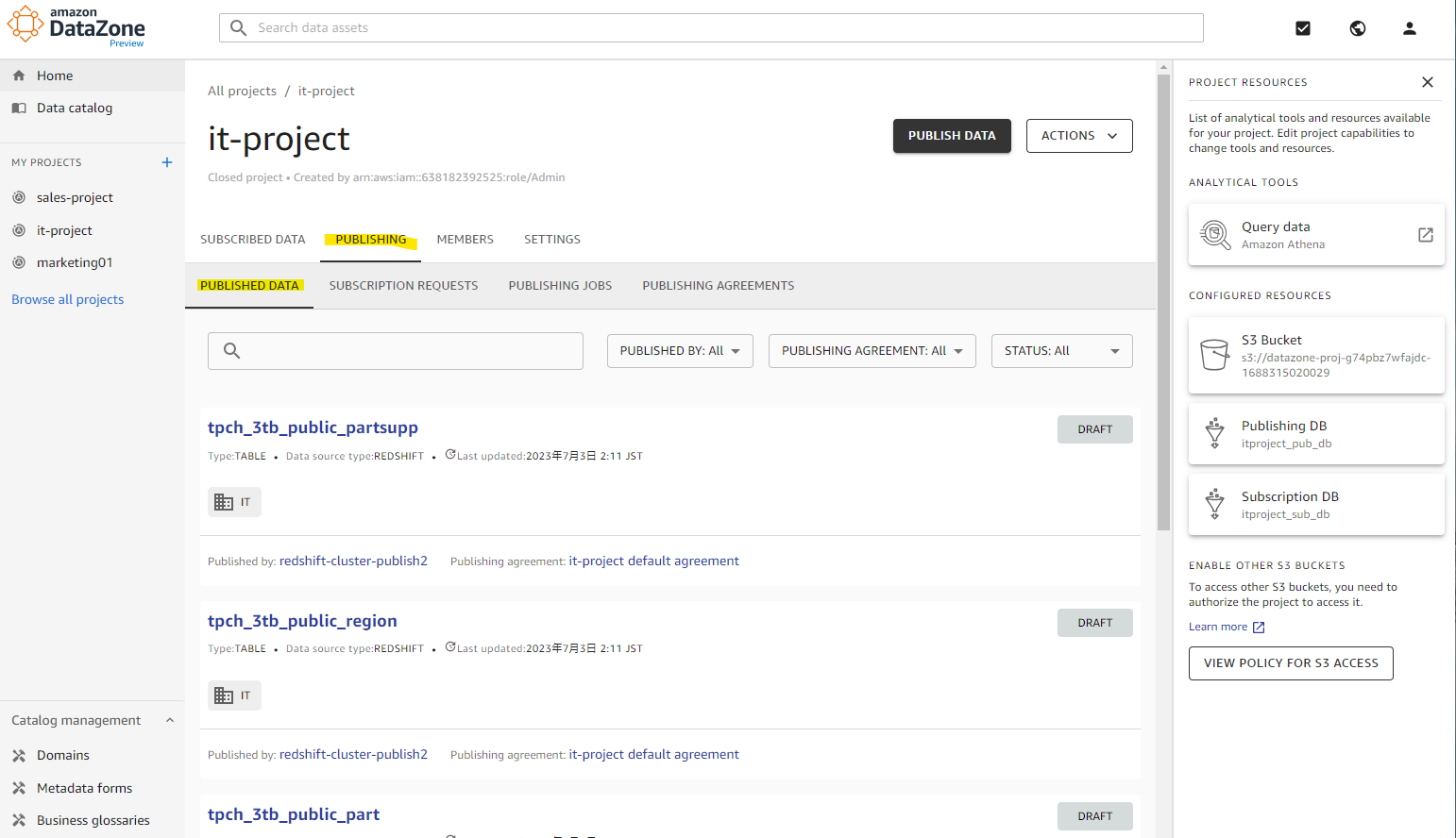The width and height of the screenshot is (1456, 838).
Task: Click the Publishing DB icon
Action: tap(1215, 433)
